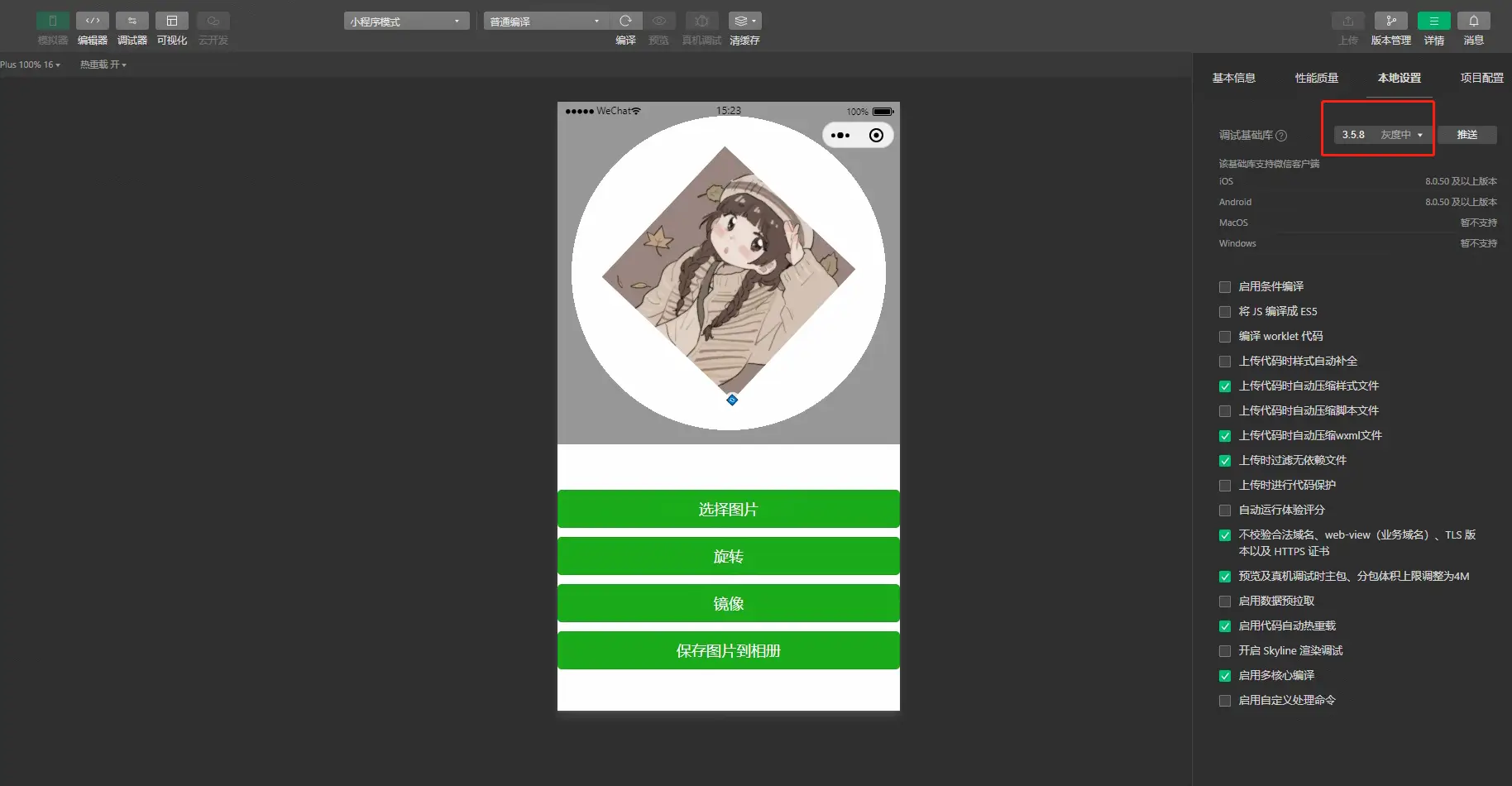Image resolution: width=1512 pixels, height=786 pixels.
Task: Click the 选择图片 green button
Action: pyautogui.click(x=729, y=509)
